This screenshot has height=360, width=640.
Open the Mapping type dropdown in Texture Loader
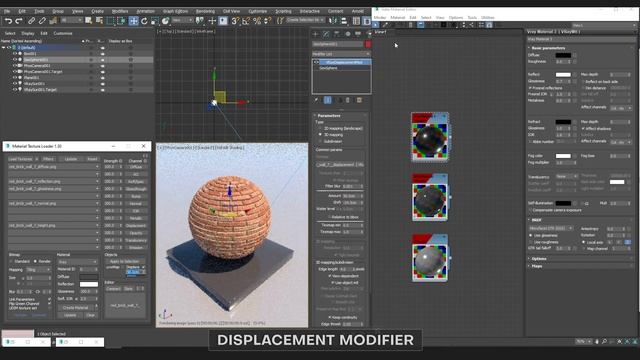pyautogui.click(x=38, y=270)
